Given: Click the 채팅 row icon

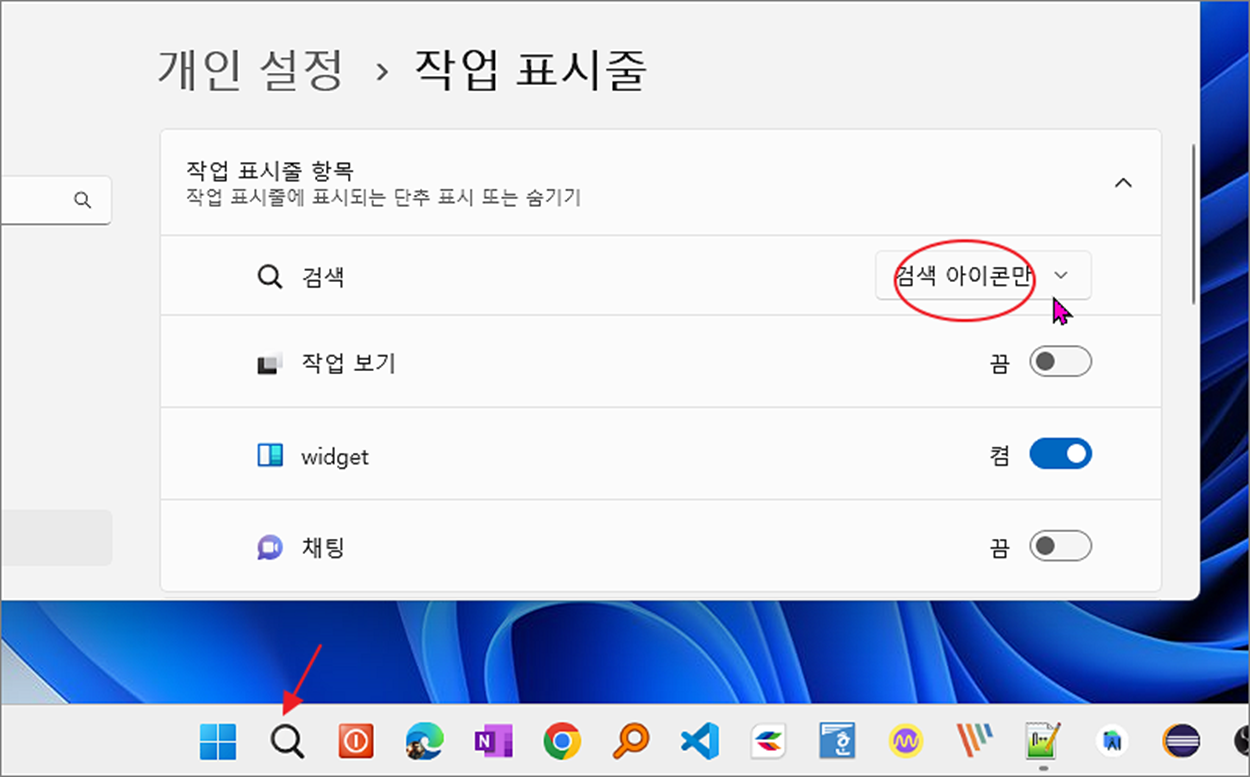Looking at the screenshot, I should pyautogui.click(x=270, y=548).
